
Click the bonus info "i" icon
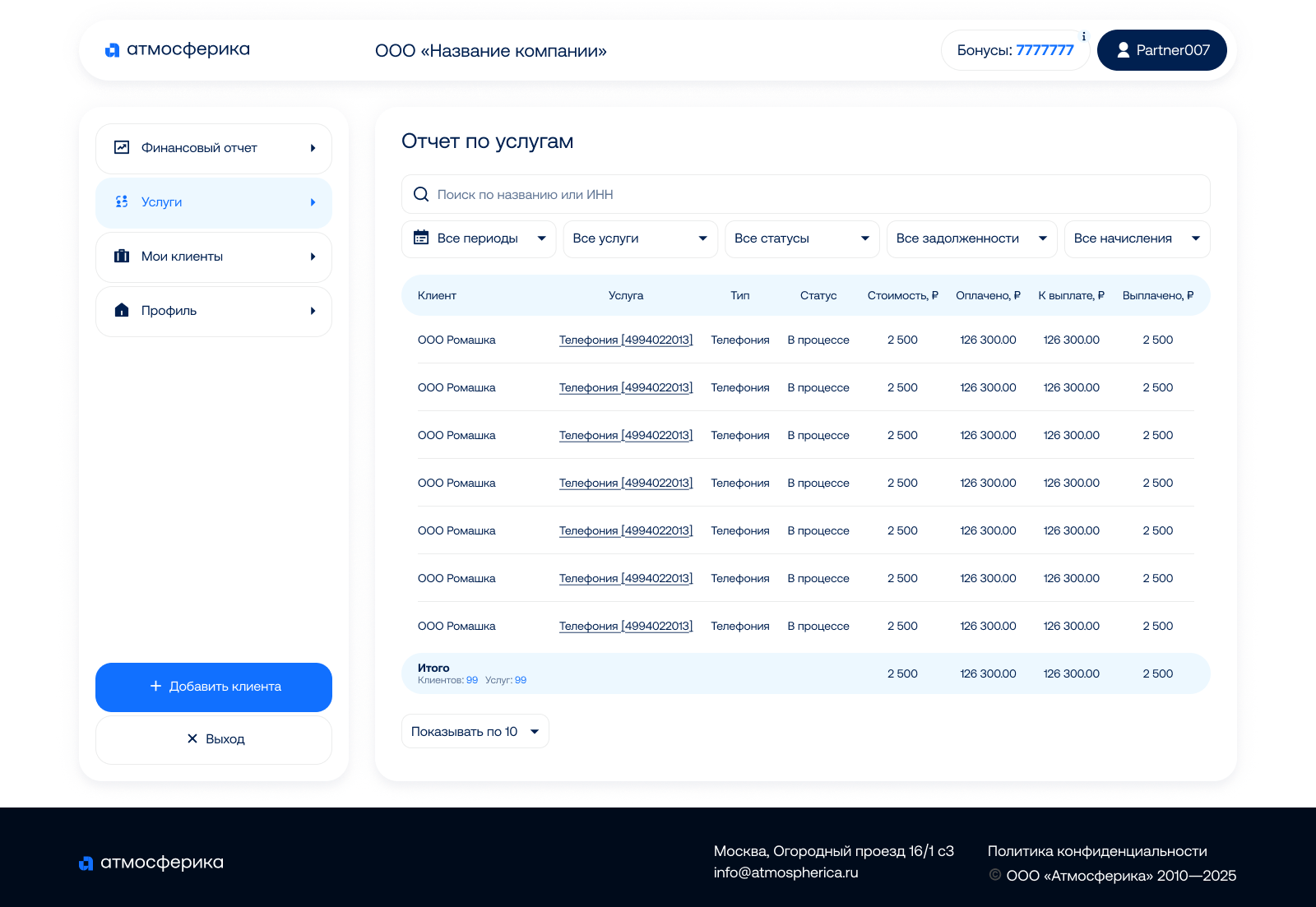1083,37
